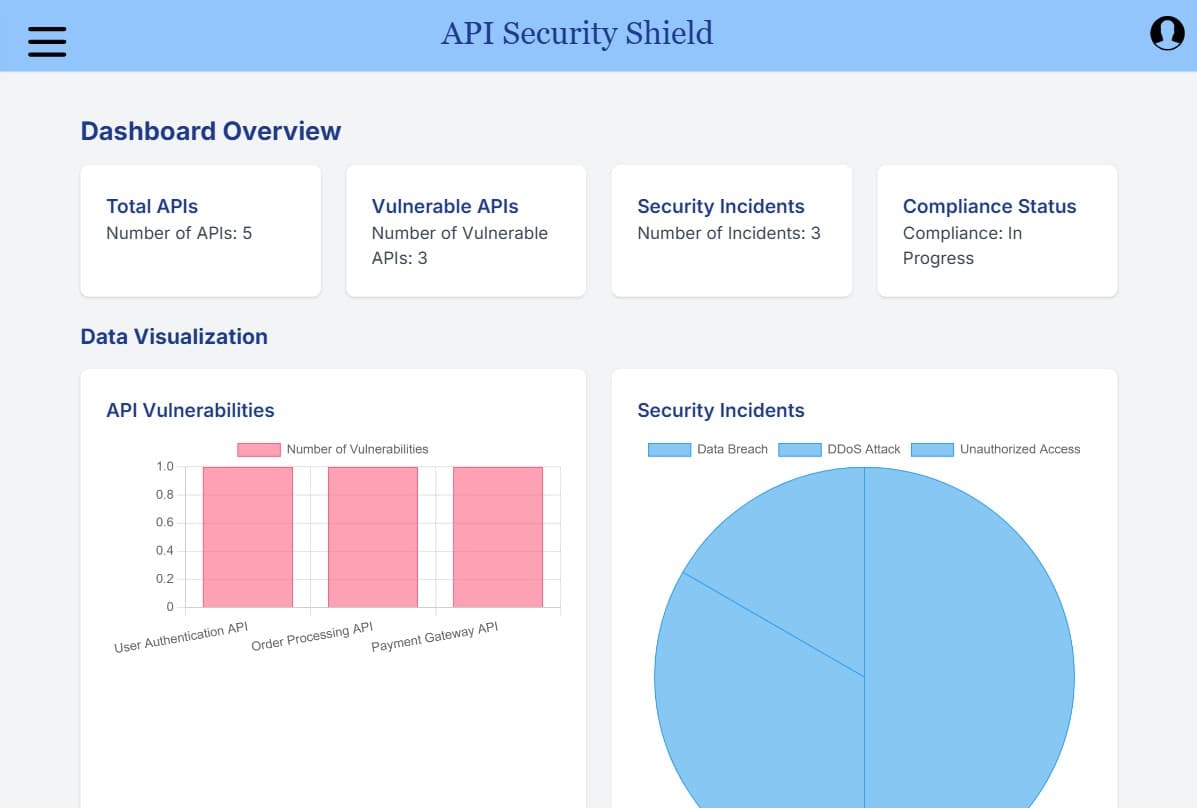Select the Total APIs summary card
1197x808 pixels.
pos(200,230)
